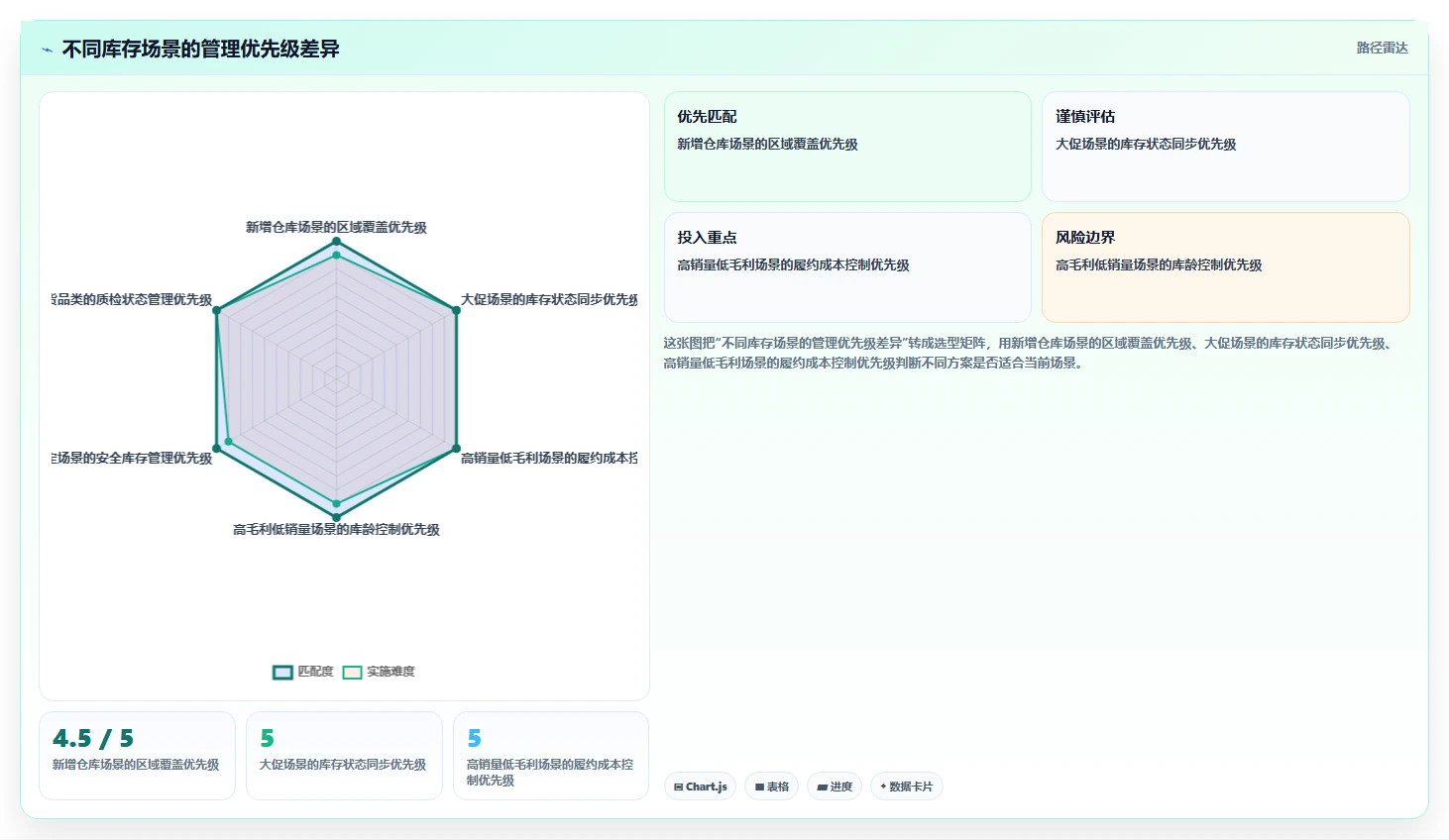Click the 进度 tag icon
1449x840 pixels.
pyautogui.click(x=822, y=787)
